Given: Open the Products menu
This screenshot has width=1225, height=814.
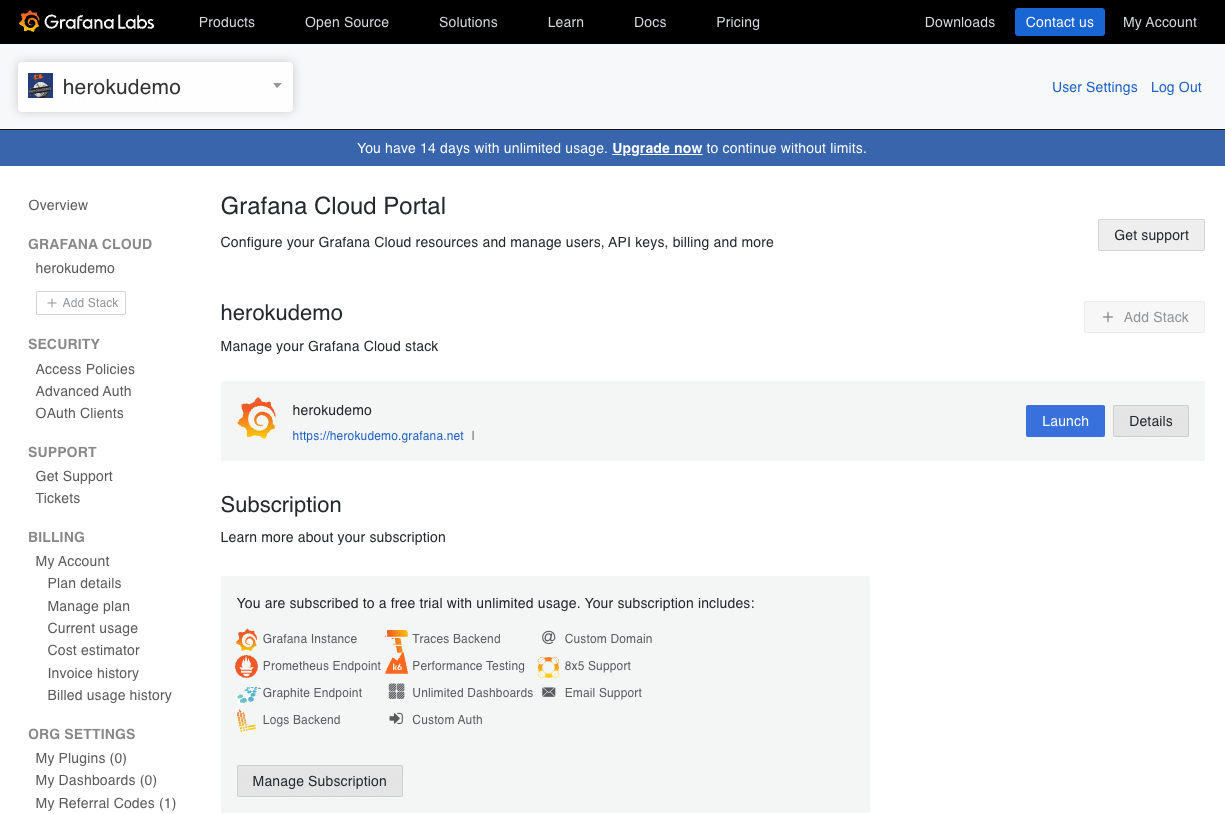Looking at the screenshot, I should [x=227, y=22].
